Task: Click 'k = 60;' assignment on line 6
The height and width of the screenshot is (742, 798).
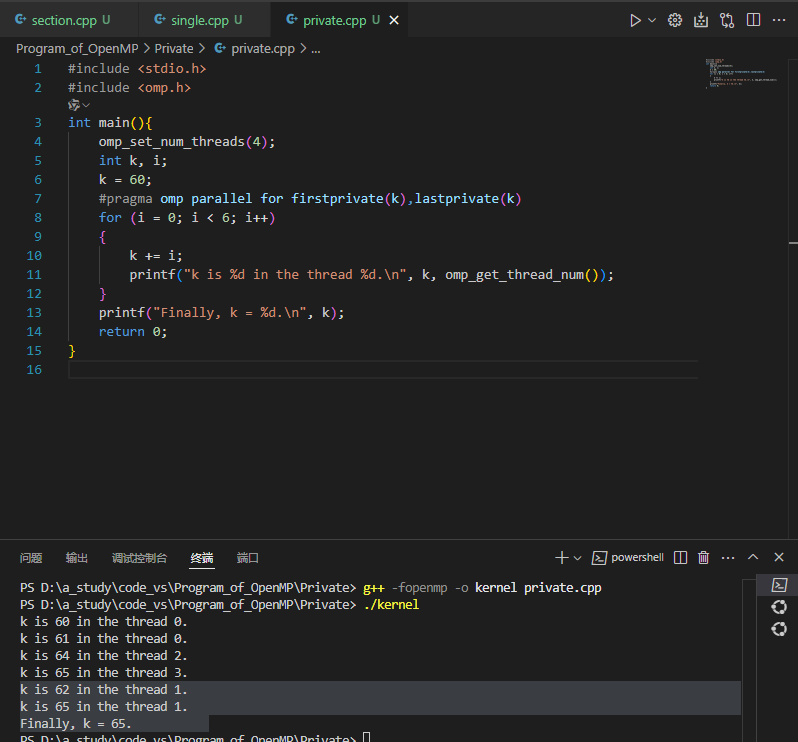Action: (125, 180)
